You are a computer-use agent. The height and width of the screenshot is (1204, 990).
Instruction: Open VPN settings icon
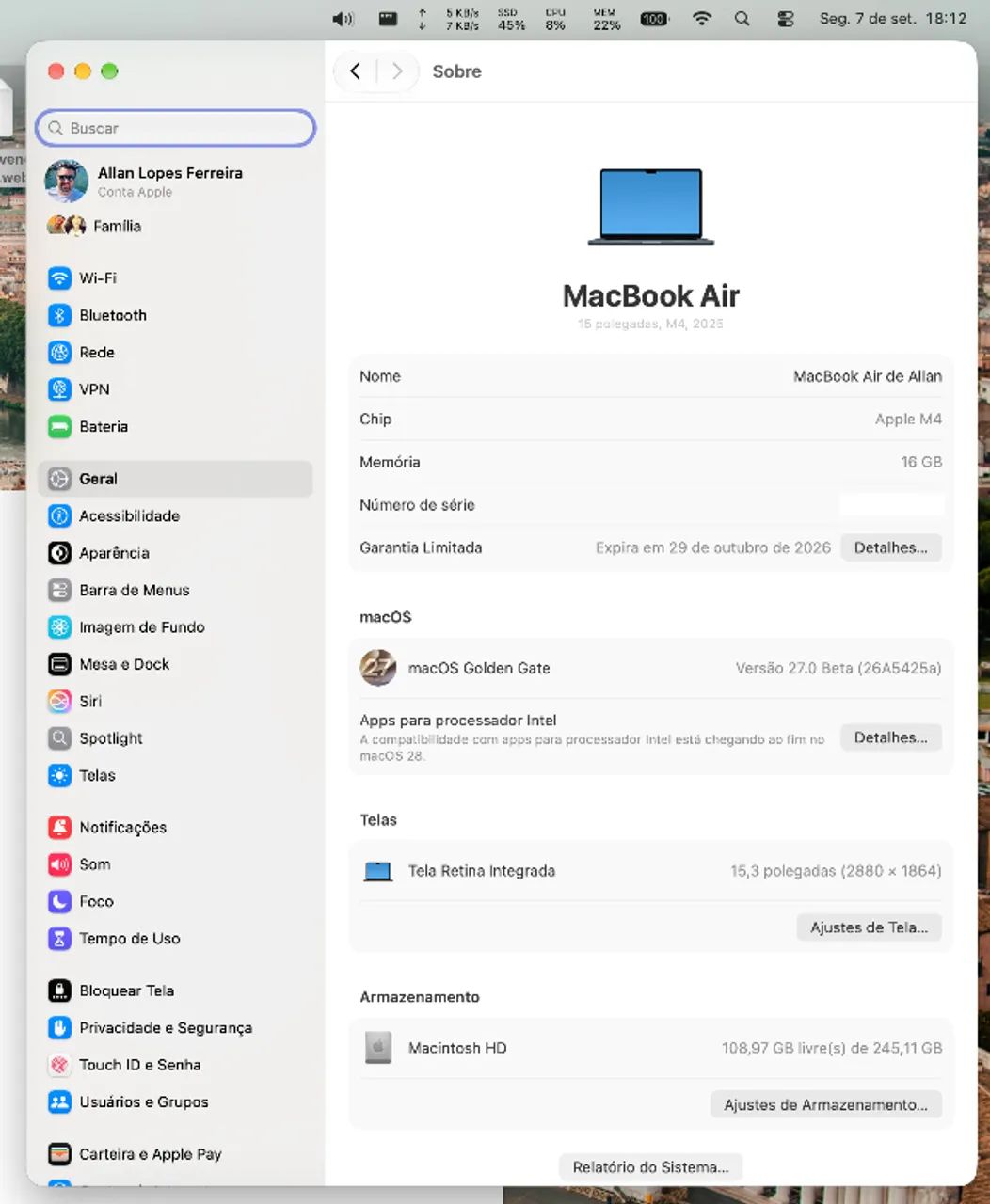pyautogui.click(x=59, y=389)
